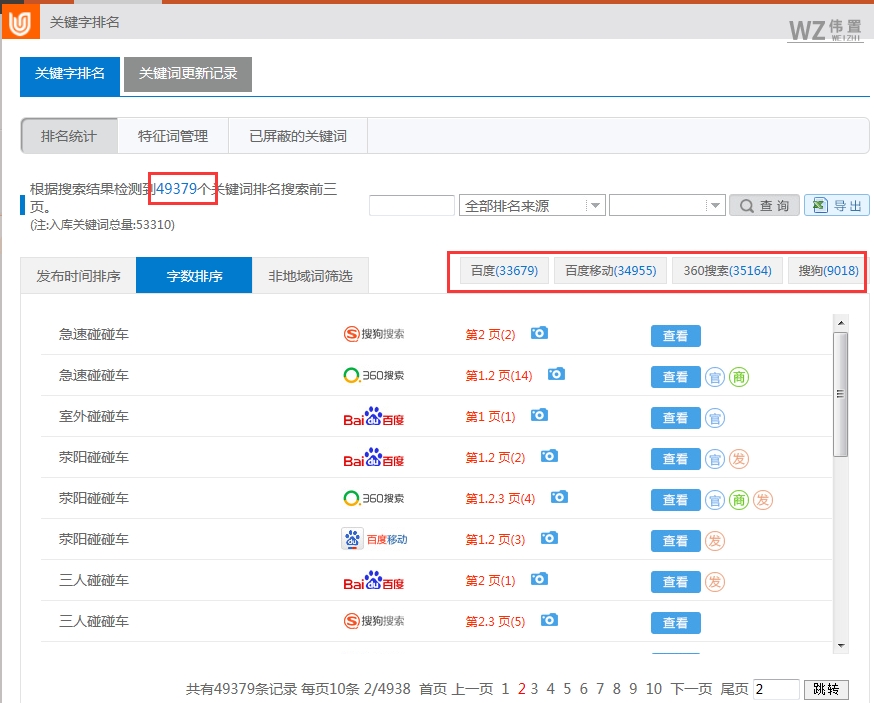874x703 pixels.
Task: Click the 查询 search button
Action: click(764, 204)
